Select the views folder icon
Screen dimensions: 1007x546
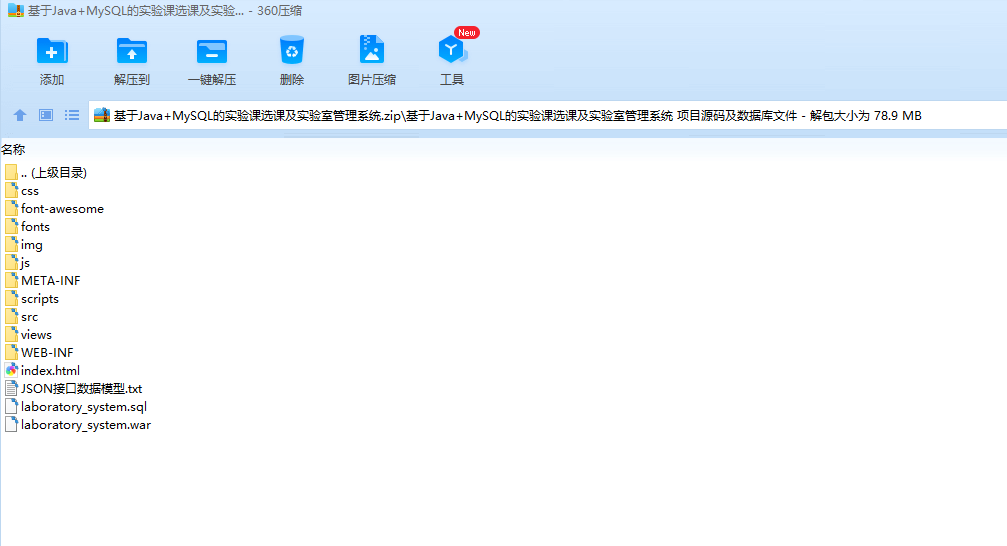(x=11, y=334)
